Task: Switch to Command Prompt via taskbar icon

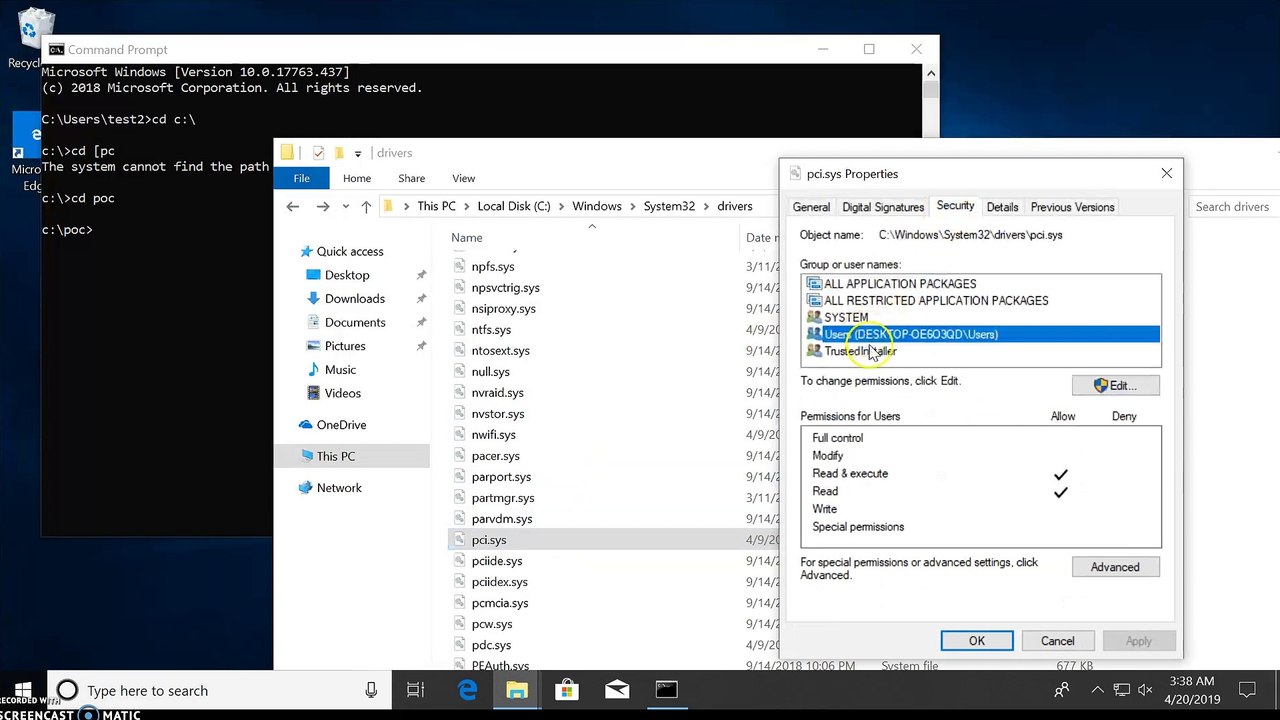Action: 667,690
